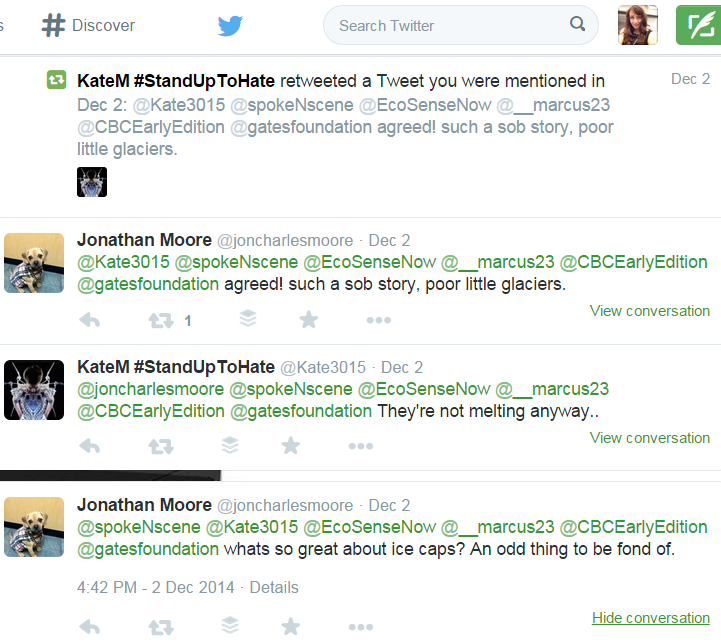Image resolution: width=721 pixels, height=643 pixels.
Task: Open Buffer layers icon on KateM's tweet
Action: pos(230,446)
